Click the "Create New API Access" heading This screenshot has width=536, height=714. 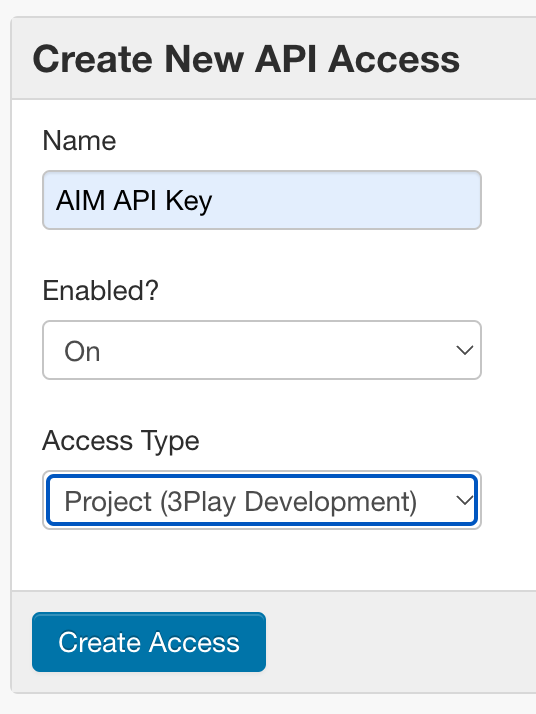(246, 59)
